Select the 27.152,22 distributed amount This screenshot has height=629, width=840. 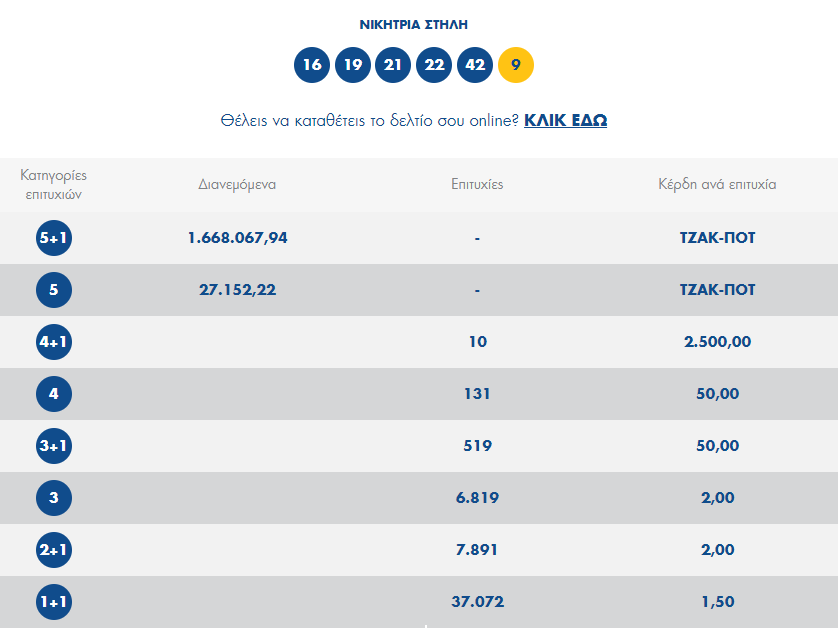point(237,290)
